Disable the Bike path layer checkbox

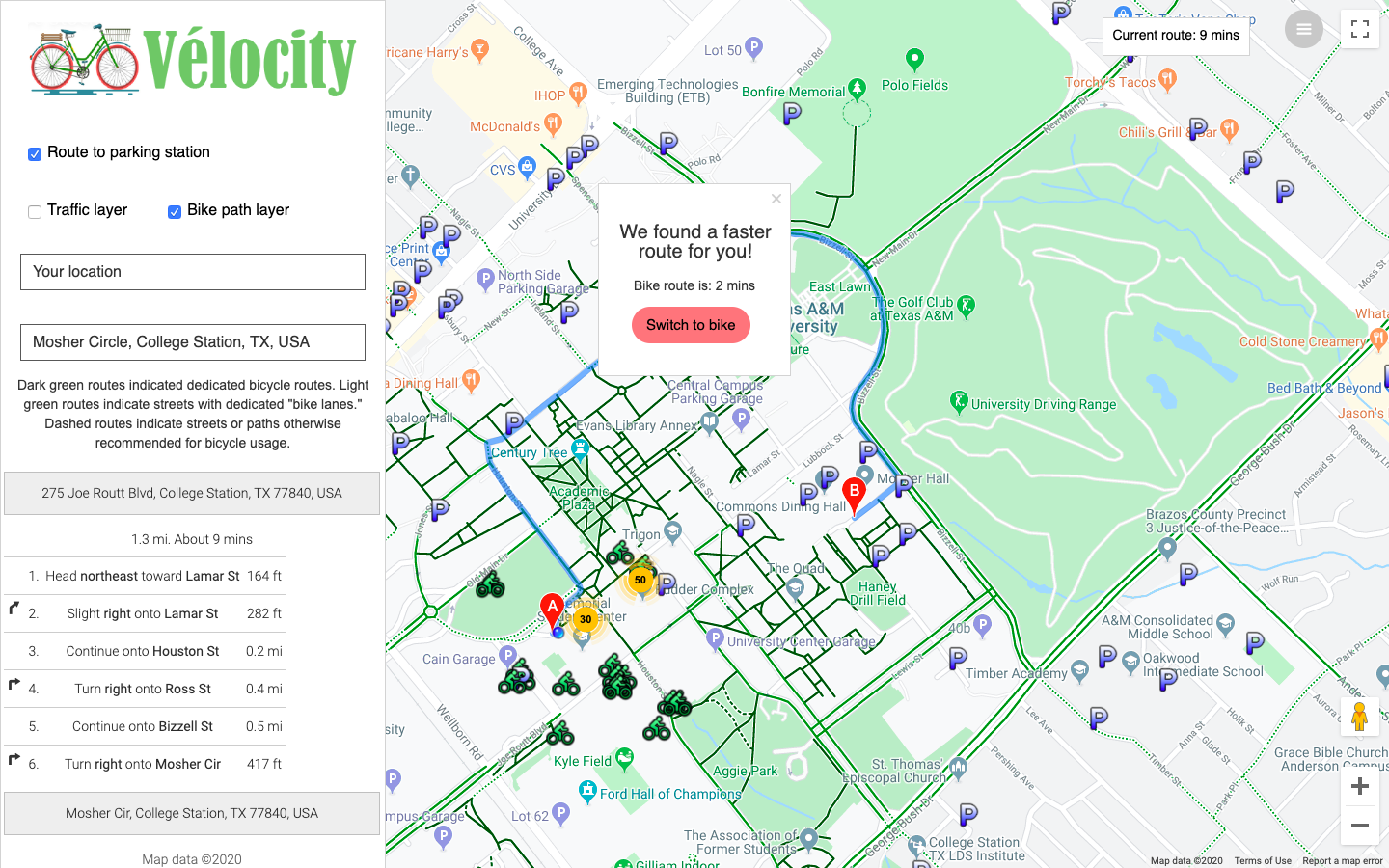[x=175, y=212]
